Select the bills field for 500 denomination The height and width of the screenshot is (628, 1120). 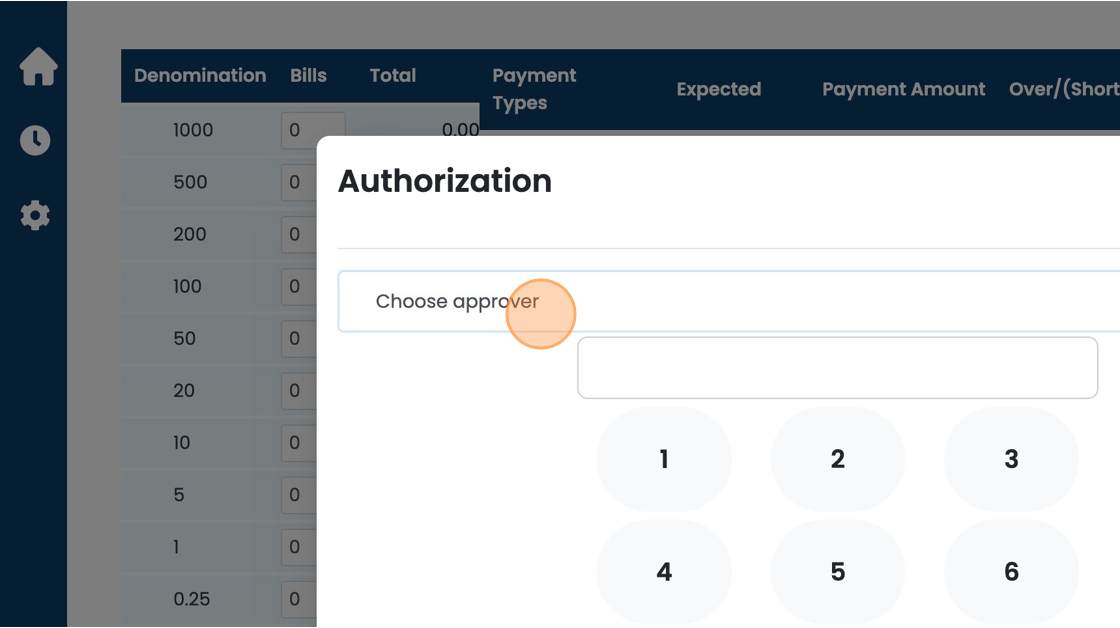point(299,182)
